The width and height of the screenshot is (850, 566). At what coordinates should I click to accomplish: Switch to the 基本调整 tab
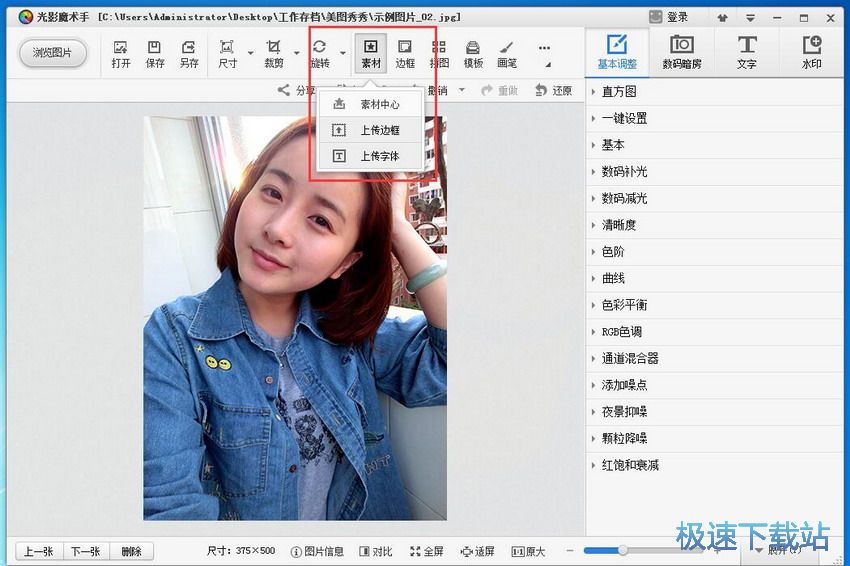tap(617, 52)
